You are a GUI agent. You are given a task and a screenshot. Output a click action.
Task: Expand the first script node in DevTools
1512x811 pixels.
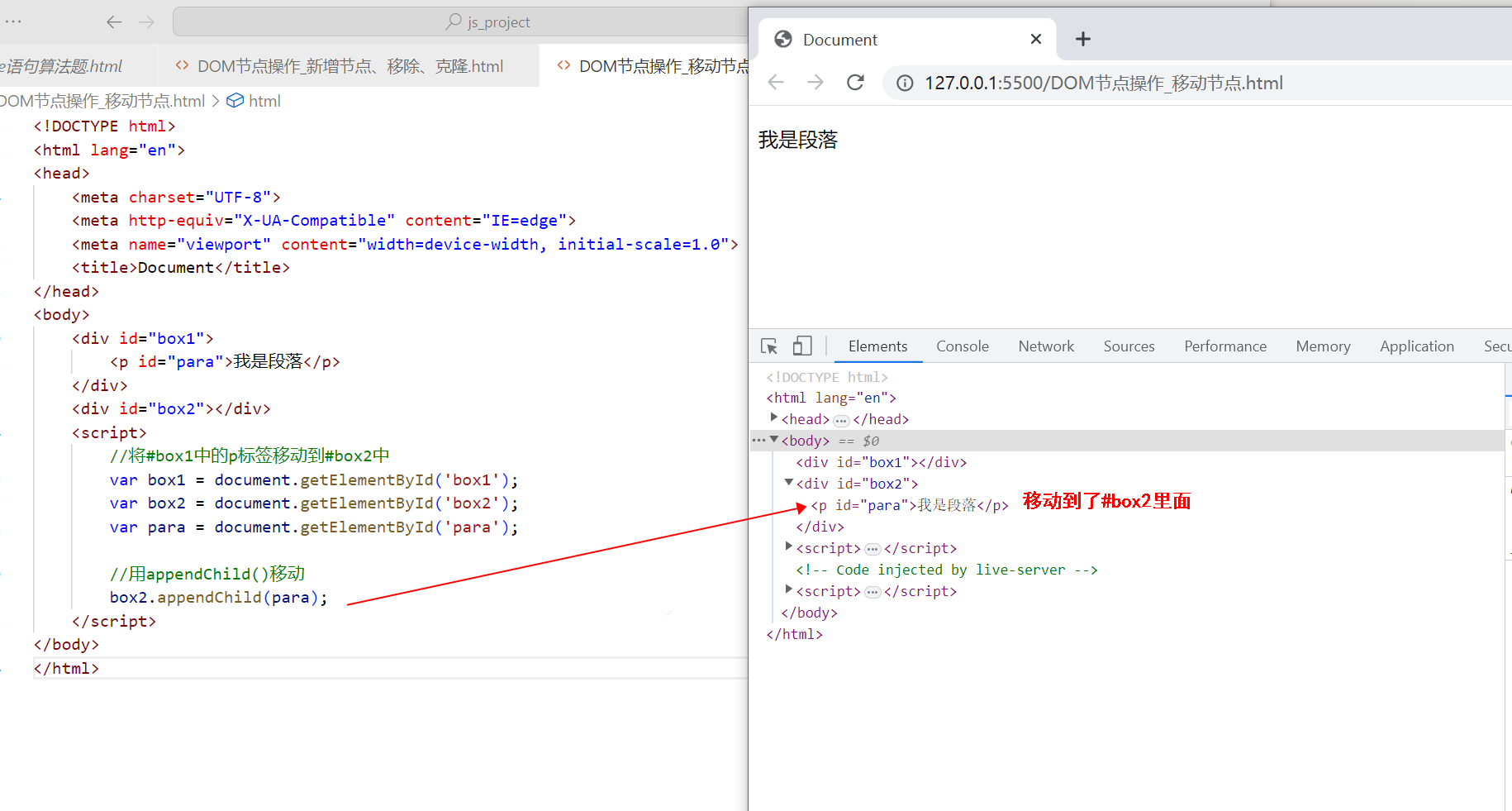click(789, 547)
